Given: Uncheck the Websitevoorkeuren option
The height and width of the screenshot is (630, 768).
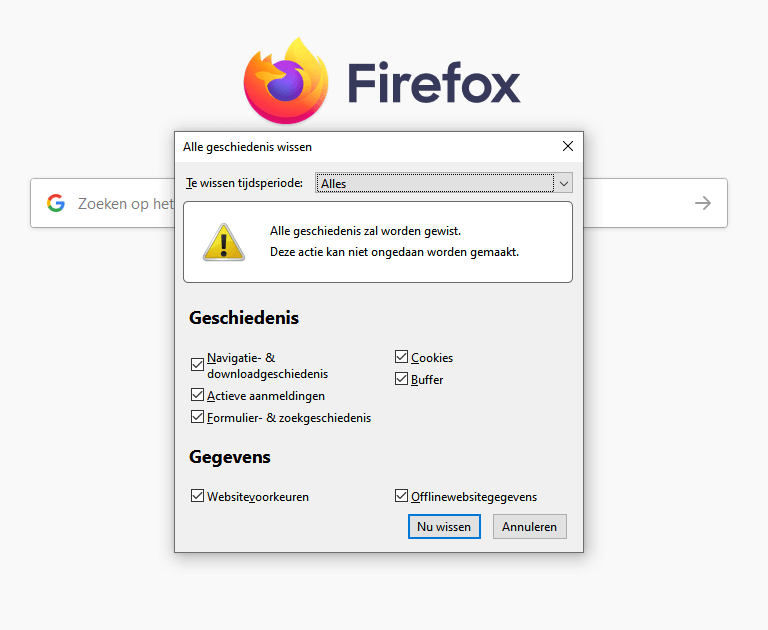Looking at the screenshot, I should pos(197,496).
